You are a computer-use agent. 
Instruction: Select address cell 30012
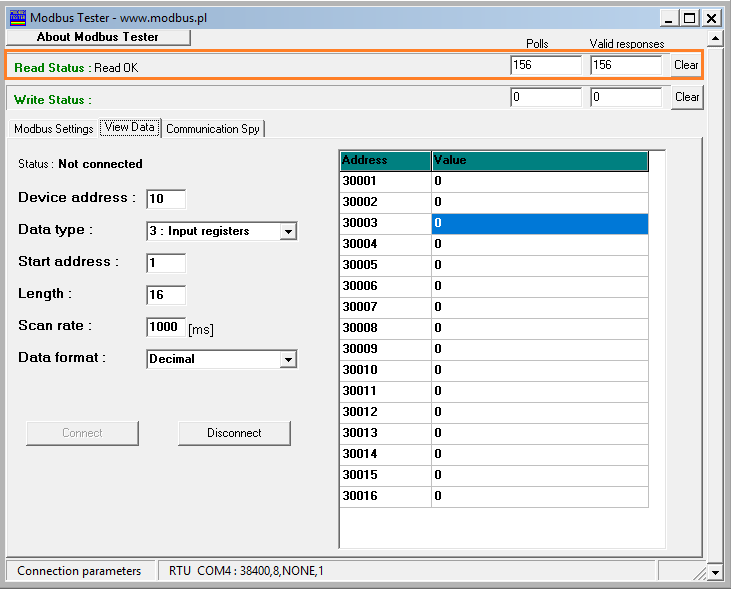click(386, 413)
